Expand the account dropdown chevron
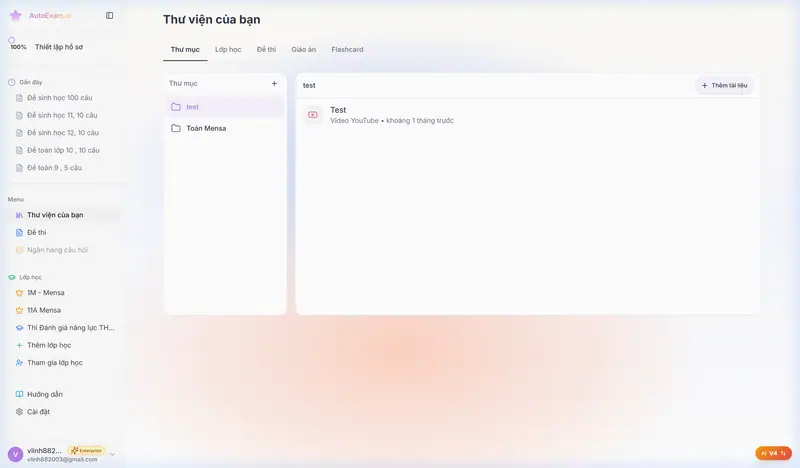 click(x=112, y=454)
